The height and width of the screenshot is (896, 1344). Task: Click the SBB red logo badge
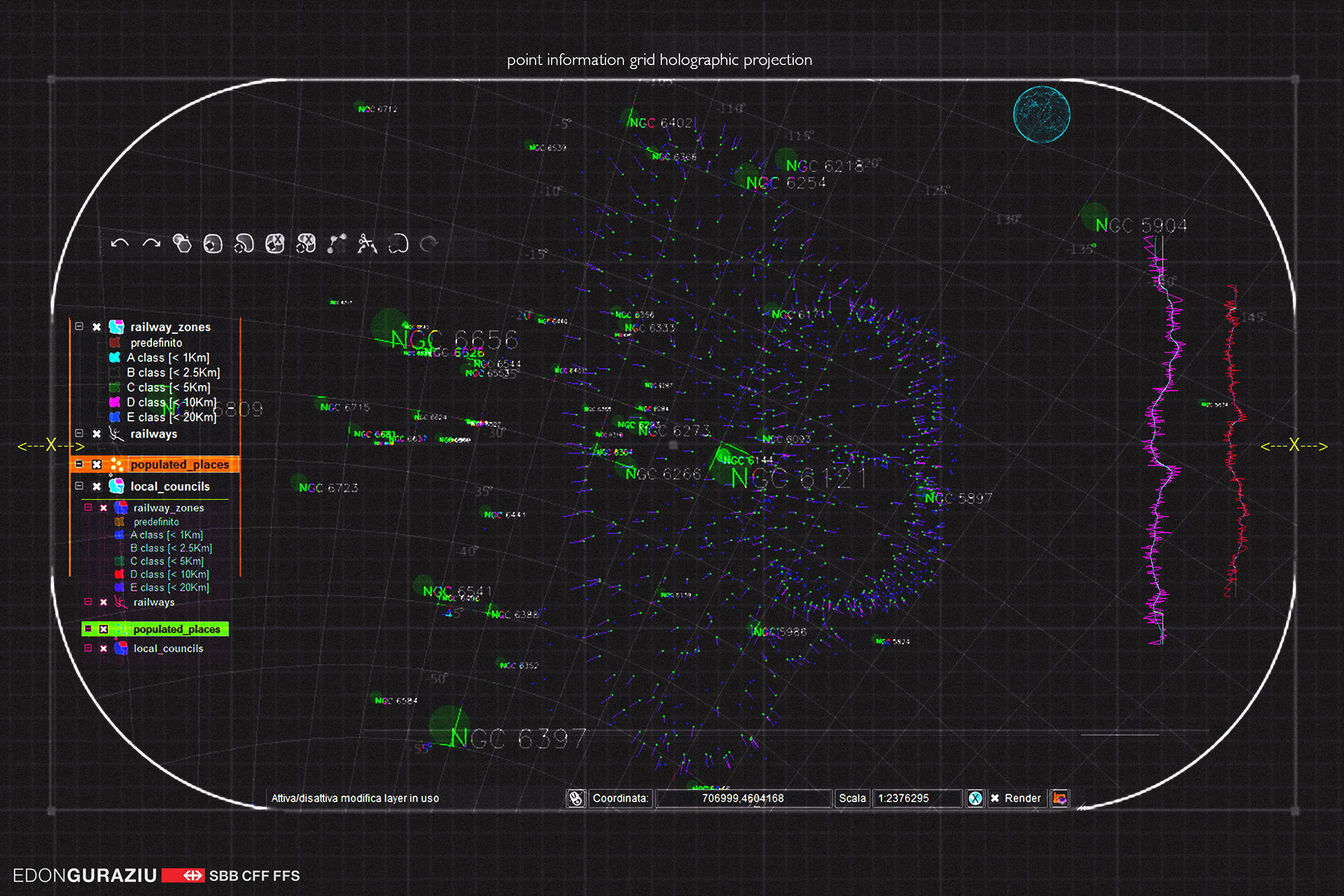[183, 875]
